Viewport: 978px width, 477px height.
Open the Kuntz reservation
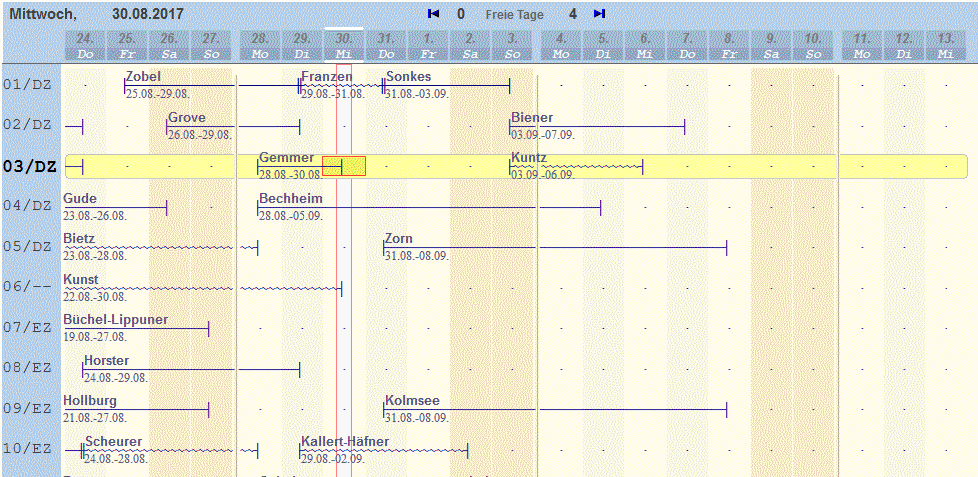529,158
